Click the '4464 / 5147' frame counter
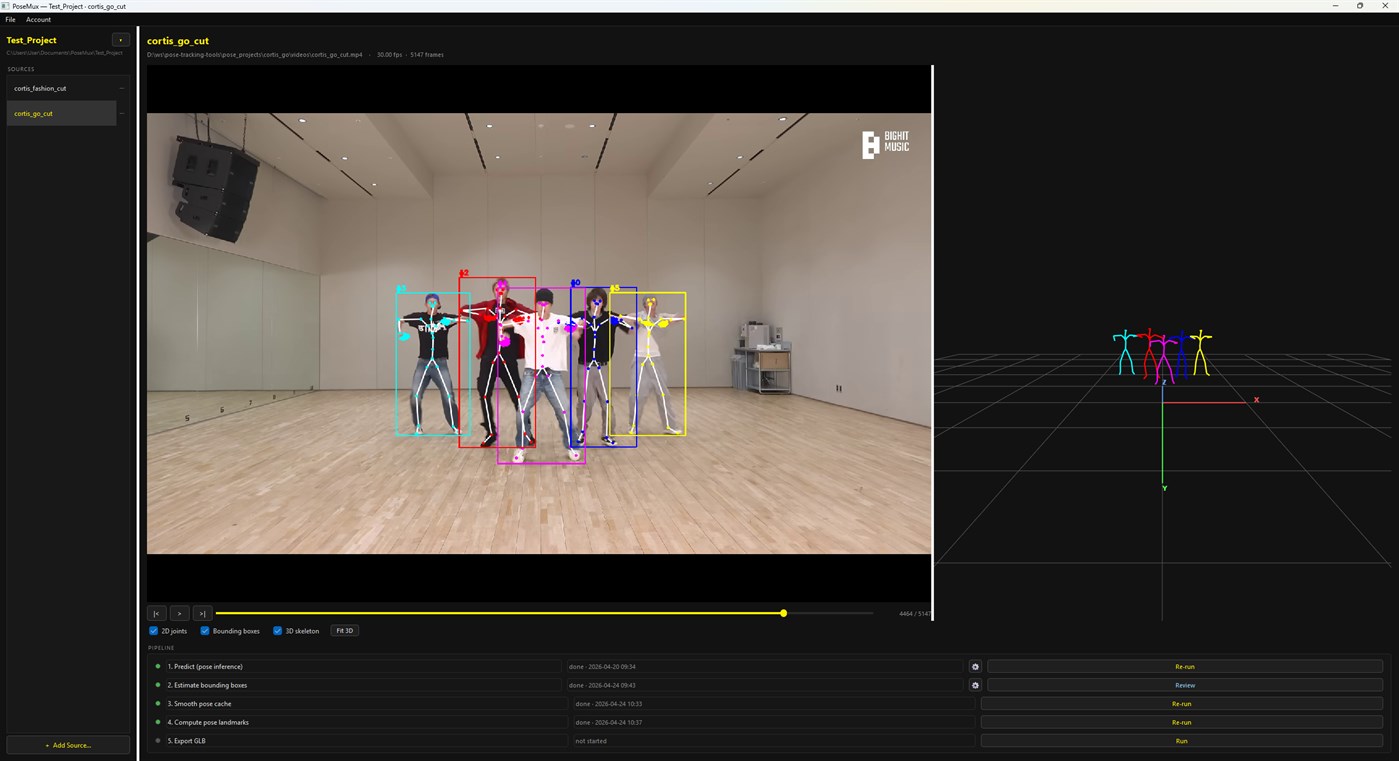Screen dimensions: 1399x761 click(915, 613)
